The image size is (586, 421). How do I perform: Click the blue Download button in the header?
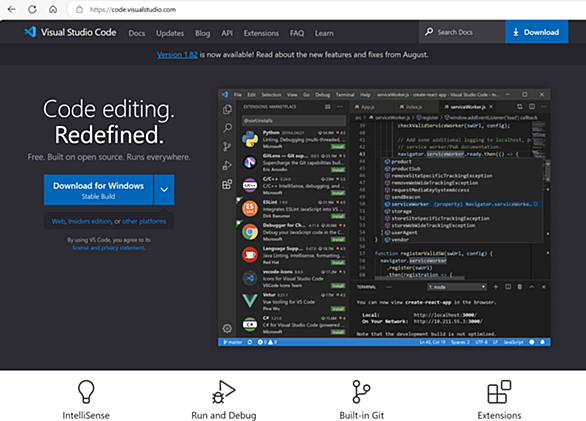[x=537, y=32]
